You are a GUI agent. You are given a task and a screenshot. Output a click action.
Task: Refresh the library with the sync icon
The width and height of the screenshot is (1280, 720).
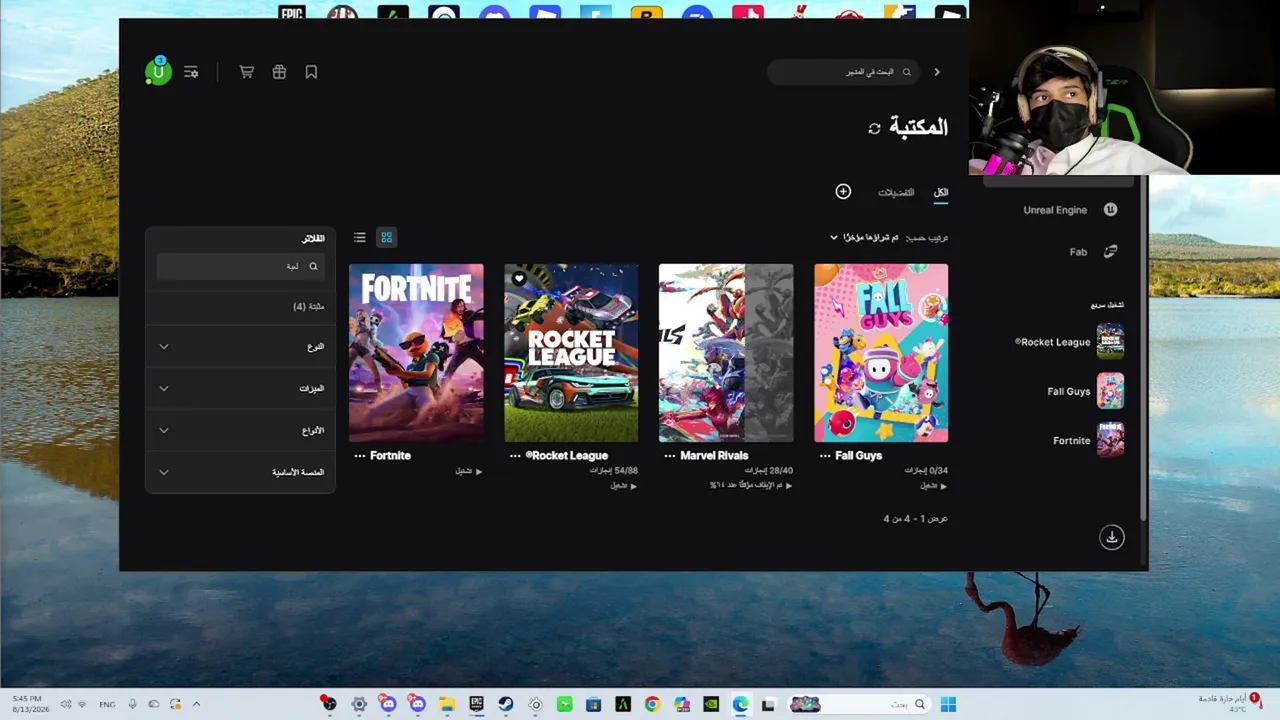[x=875, y=128]
